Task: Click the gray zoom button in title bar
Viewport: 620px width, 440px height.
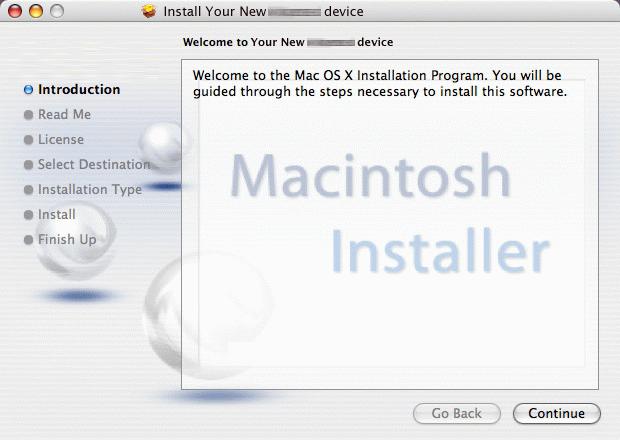Action: tap(57, 11)
